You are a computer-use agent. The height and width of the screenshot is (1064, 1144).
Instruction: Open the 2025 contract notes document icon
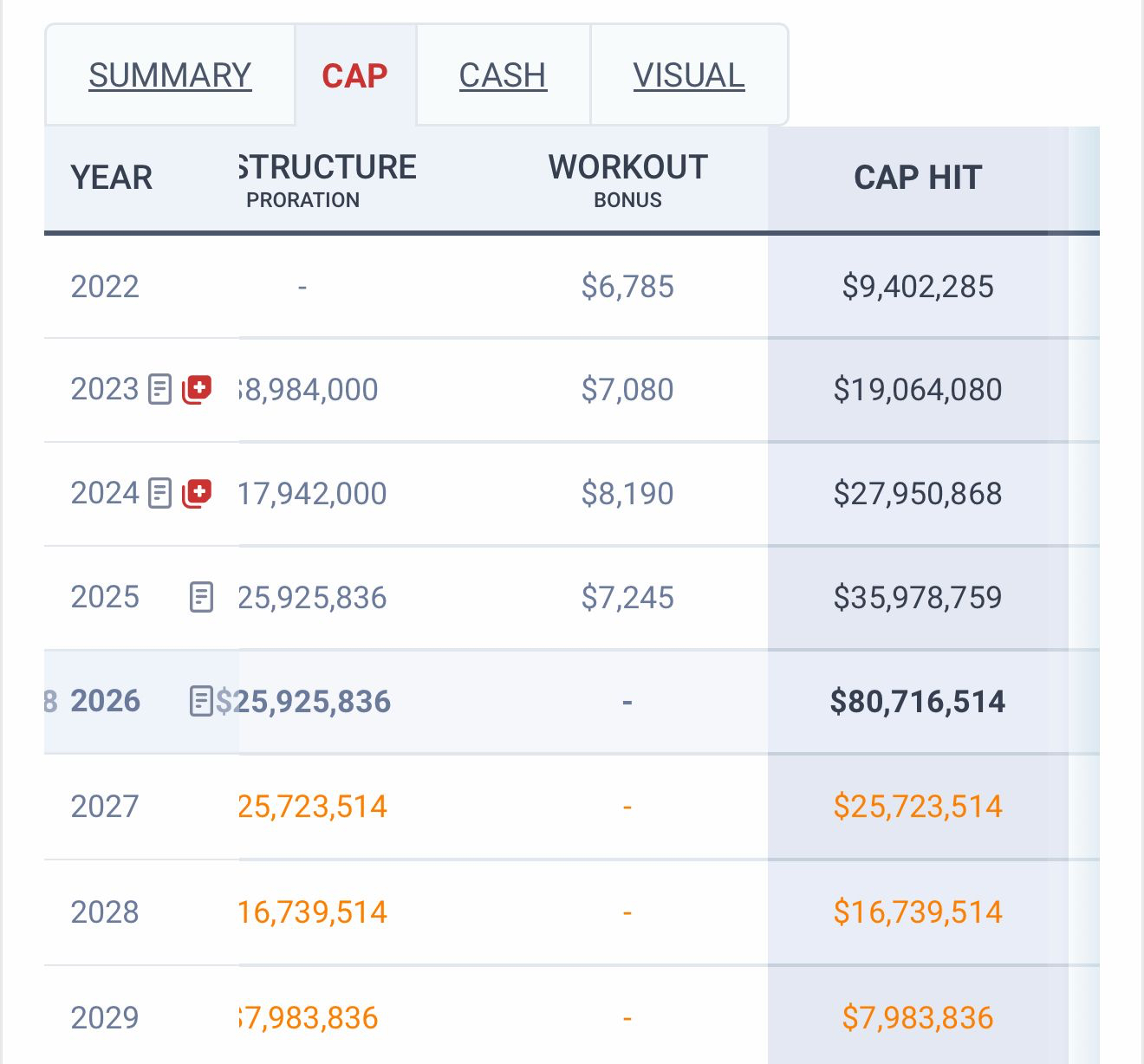coord(201,597)
